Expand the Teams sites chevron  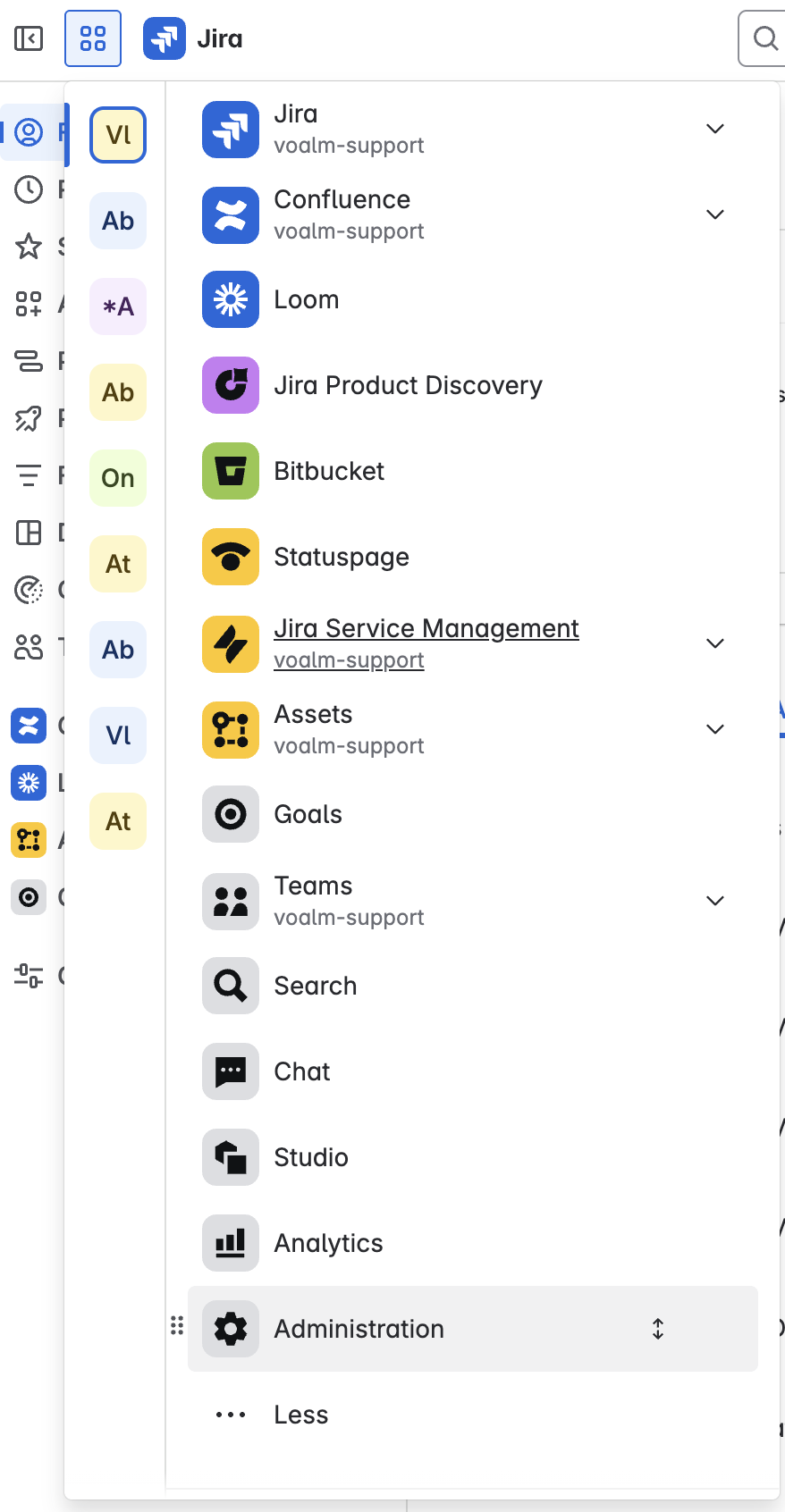(714, 901)
